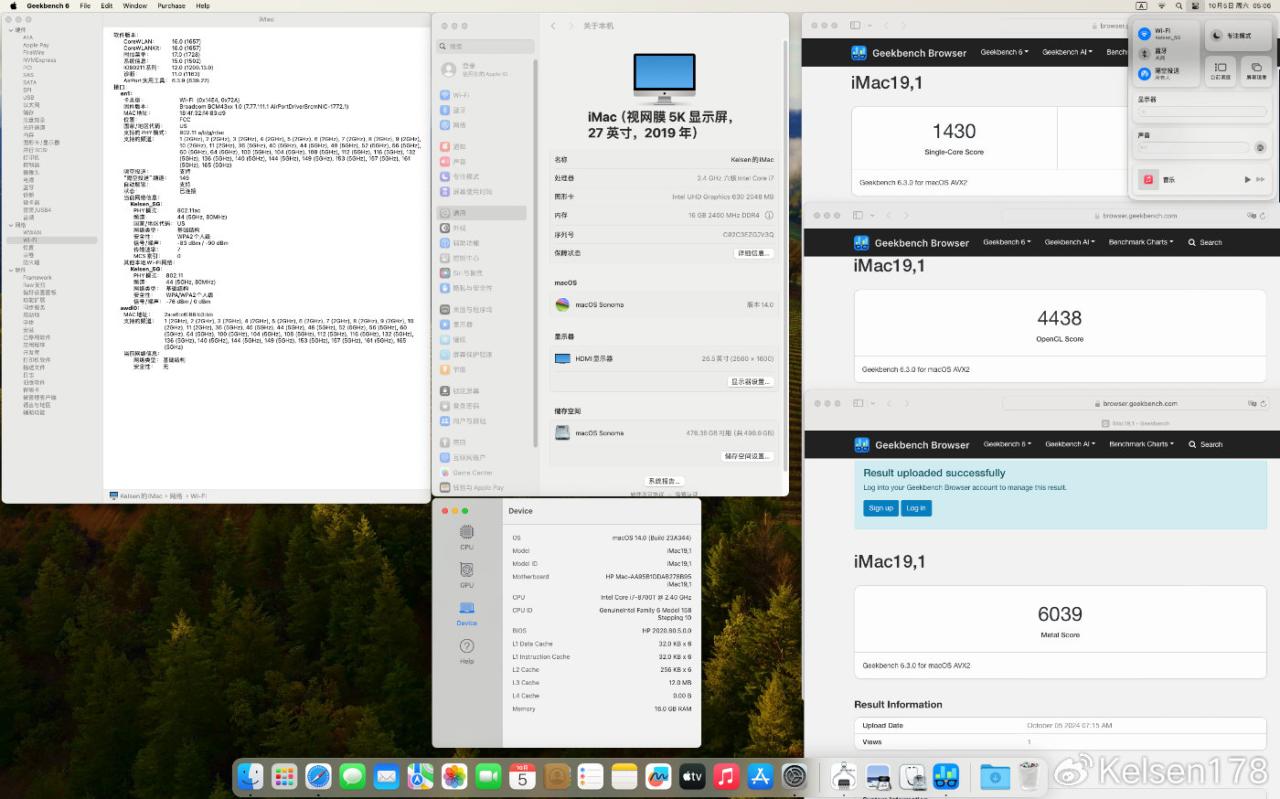Open the Help menu in the menu bar
This screenshot has height=799, width=1280.
[x=203, y=5]
